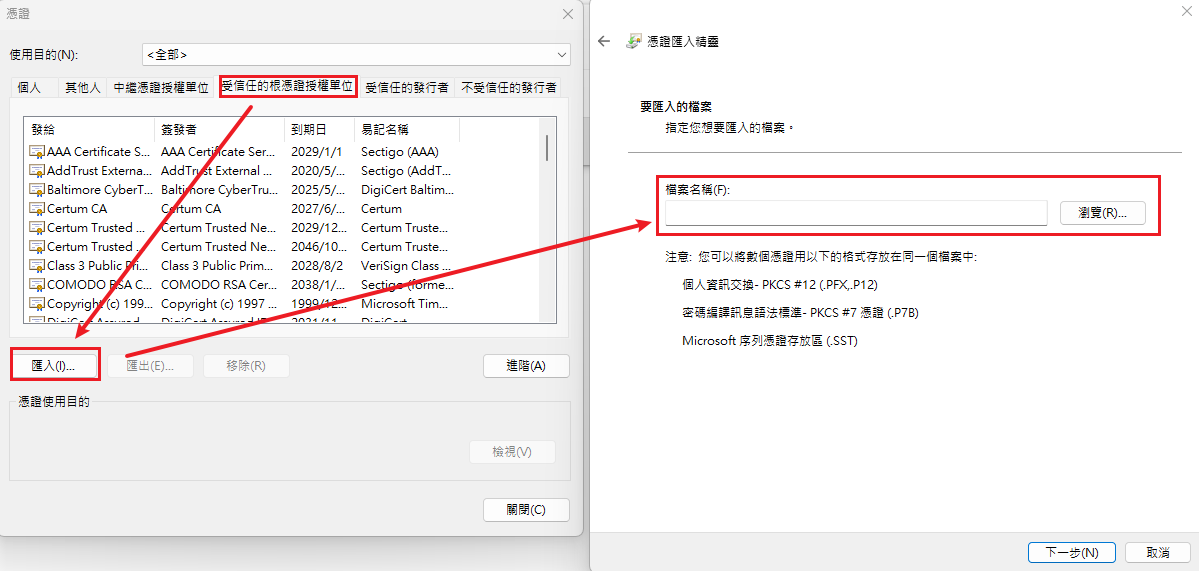Click the 匯入(I)... button
Screen dimensions: 1199x571
(x=54, y=365)
